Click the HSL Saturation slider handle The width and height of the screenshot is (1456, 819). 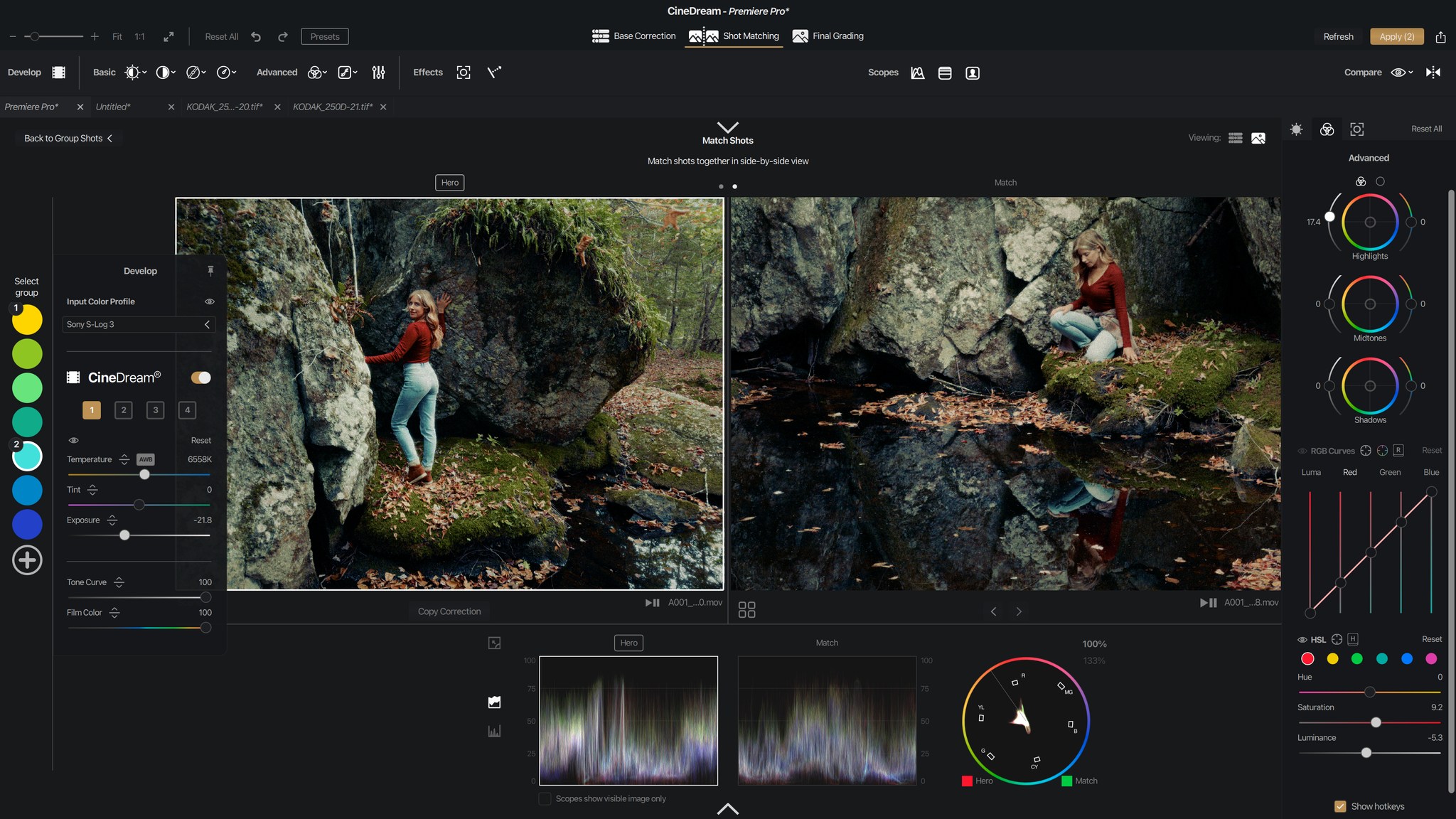(x=1376, y=722)
